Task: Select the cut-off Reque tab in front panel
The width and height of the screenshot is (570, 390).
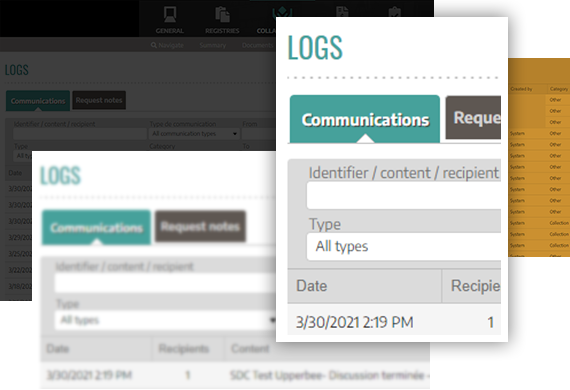Action: [473, 117]
